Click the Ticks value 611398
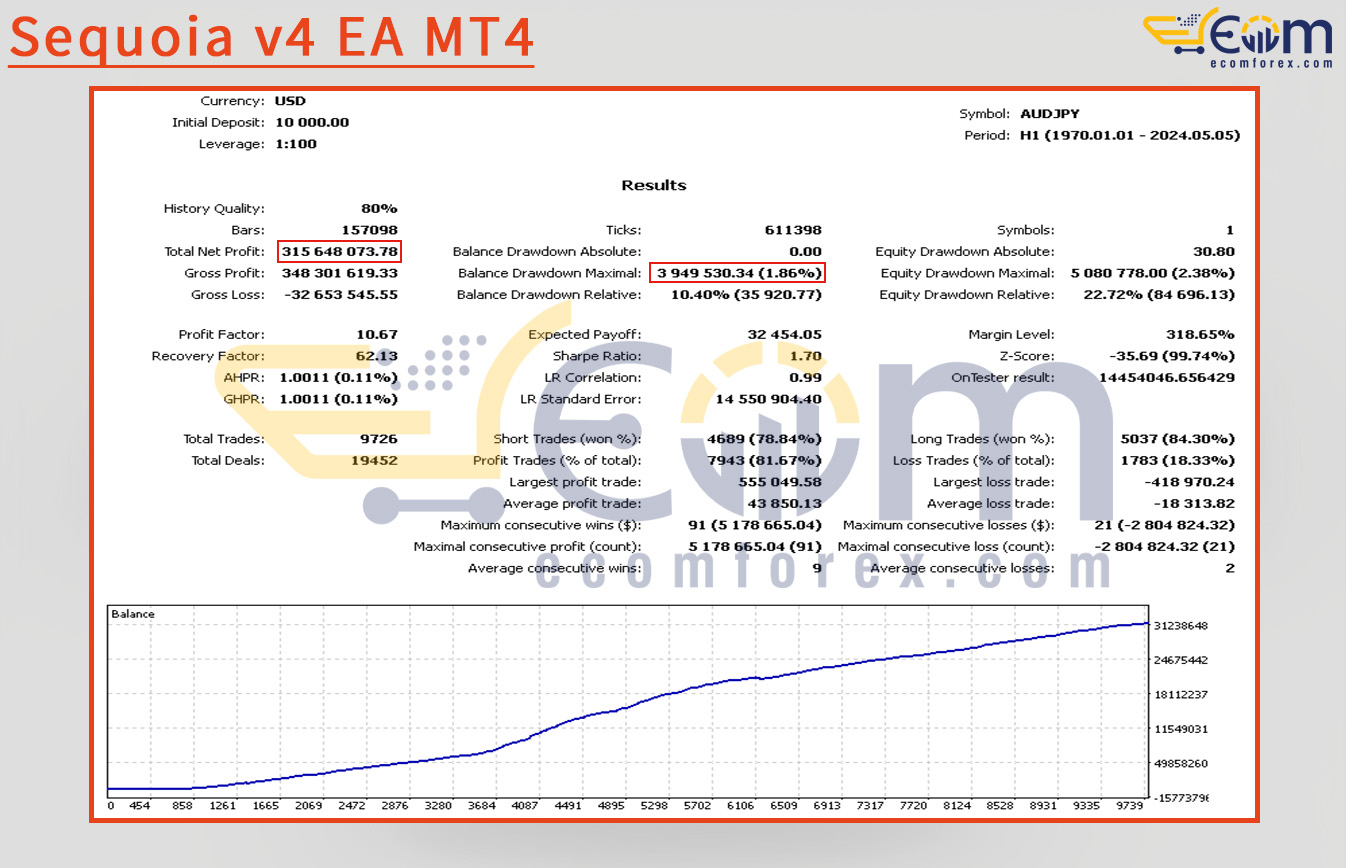This screenshot has width=1346, height=868. coord(794,230)
